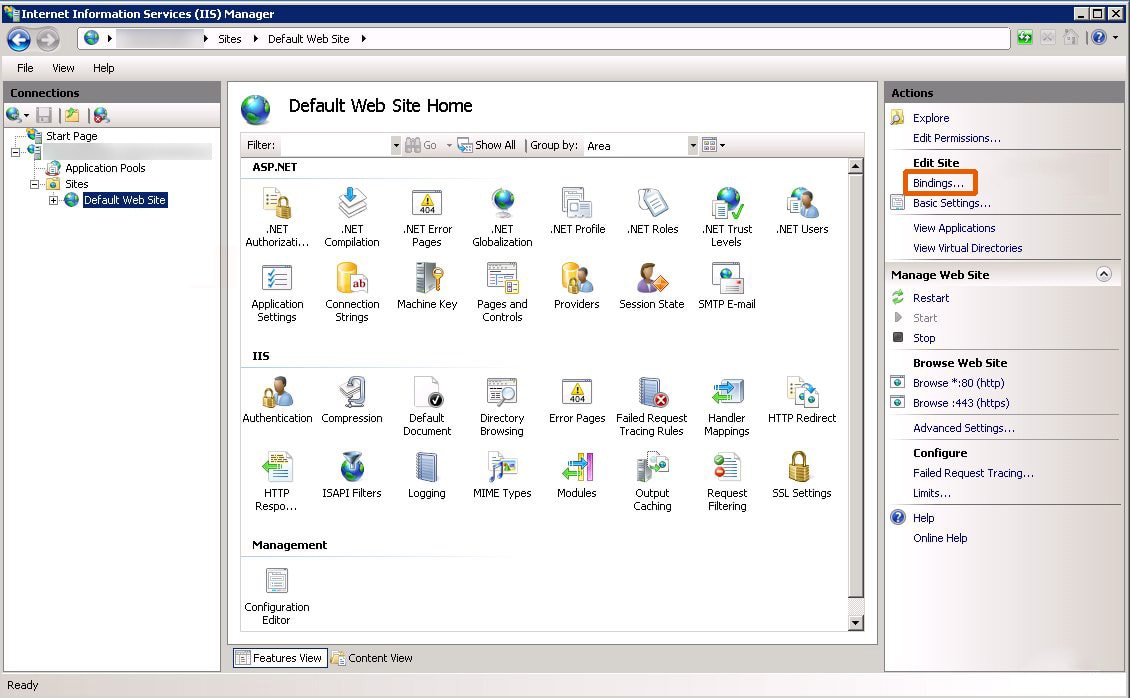Select Application Pools in the Connections tree

105,168
